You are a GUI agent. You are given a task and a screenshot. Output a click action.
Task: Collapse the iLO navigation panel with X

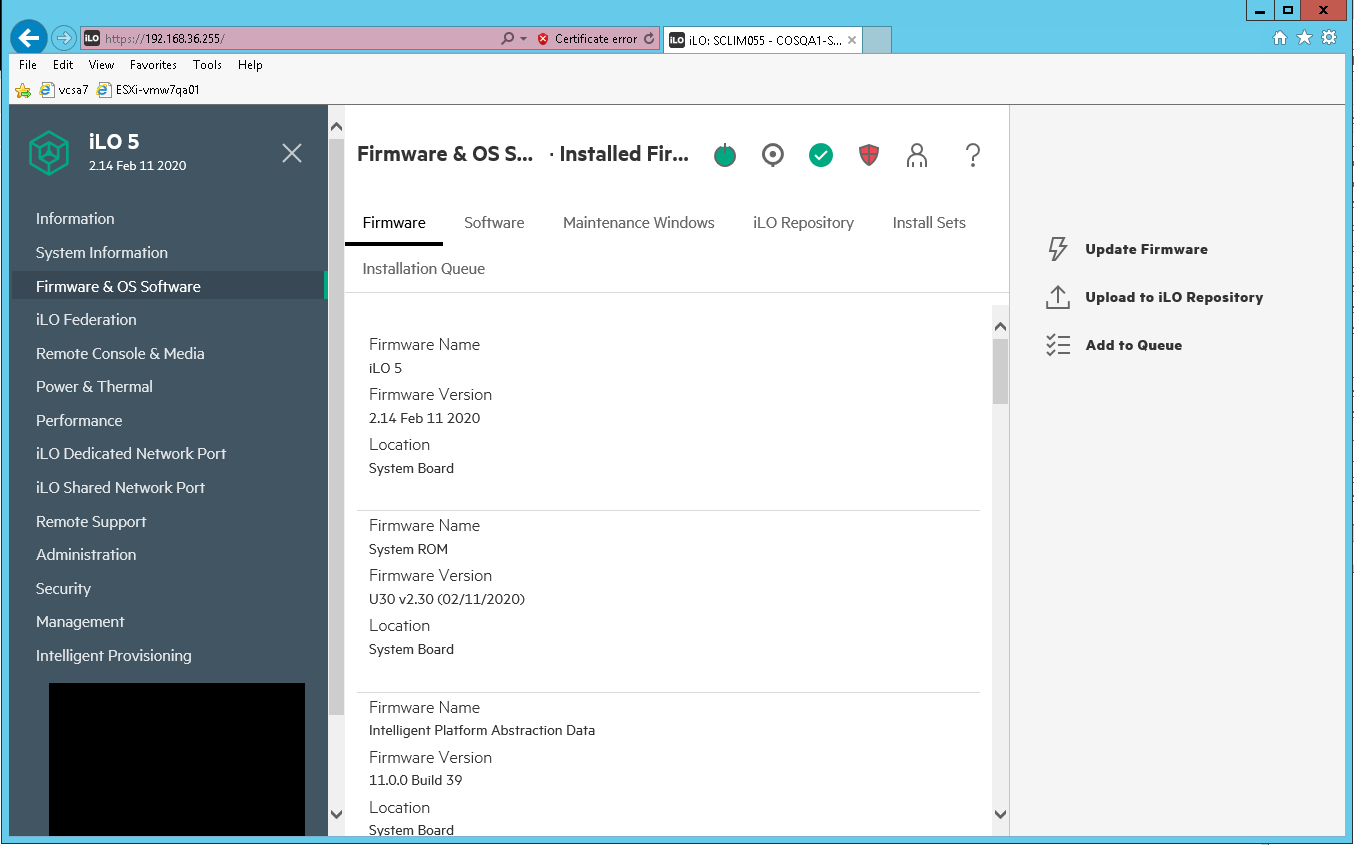[x=291, y=153]
